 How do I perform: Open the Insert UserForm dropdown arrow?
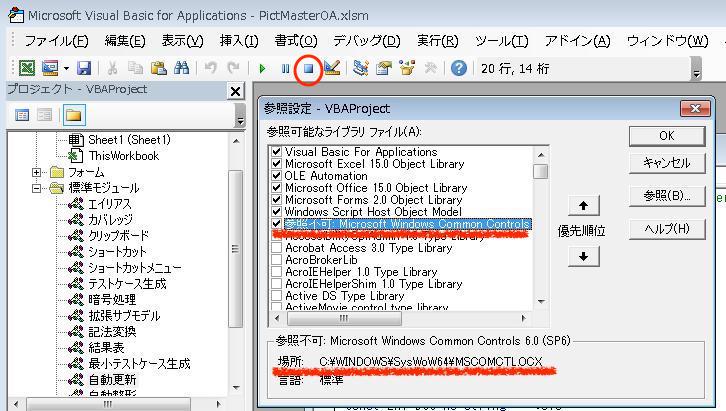[x=66, y=69]
